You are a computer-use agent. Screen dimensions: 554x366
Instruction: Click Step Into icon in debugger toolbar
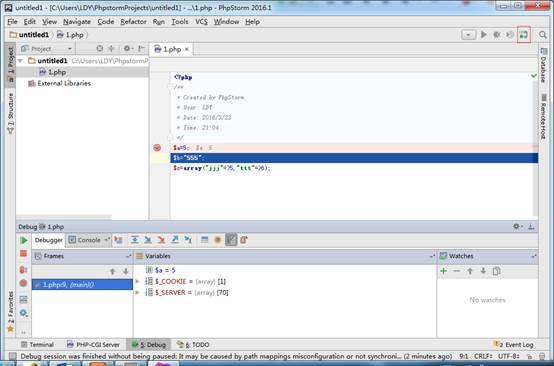tap(148, 240)
